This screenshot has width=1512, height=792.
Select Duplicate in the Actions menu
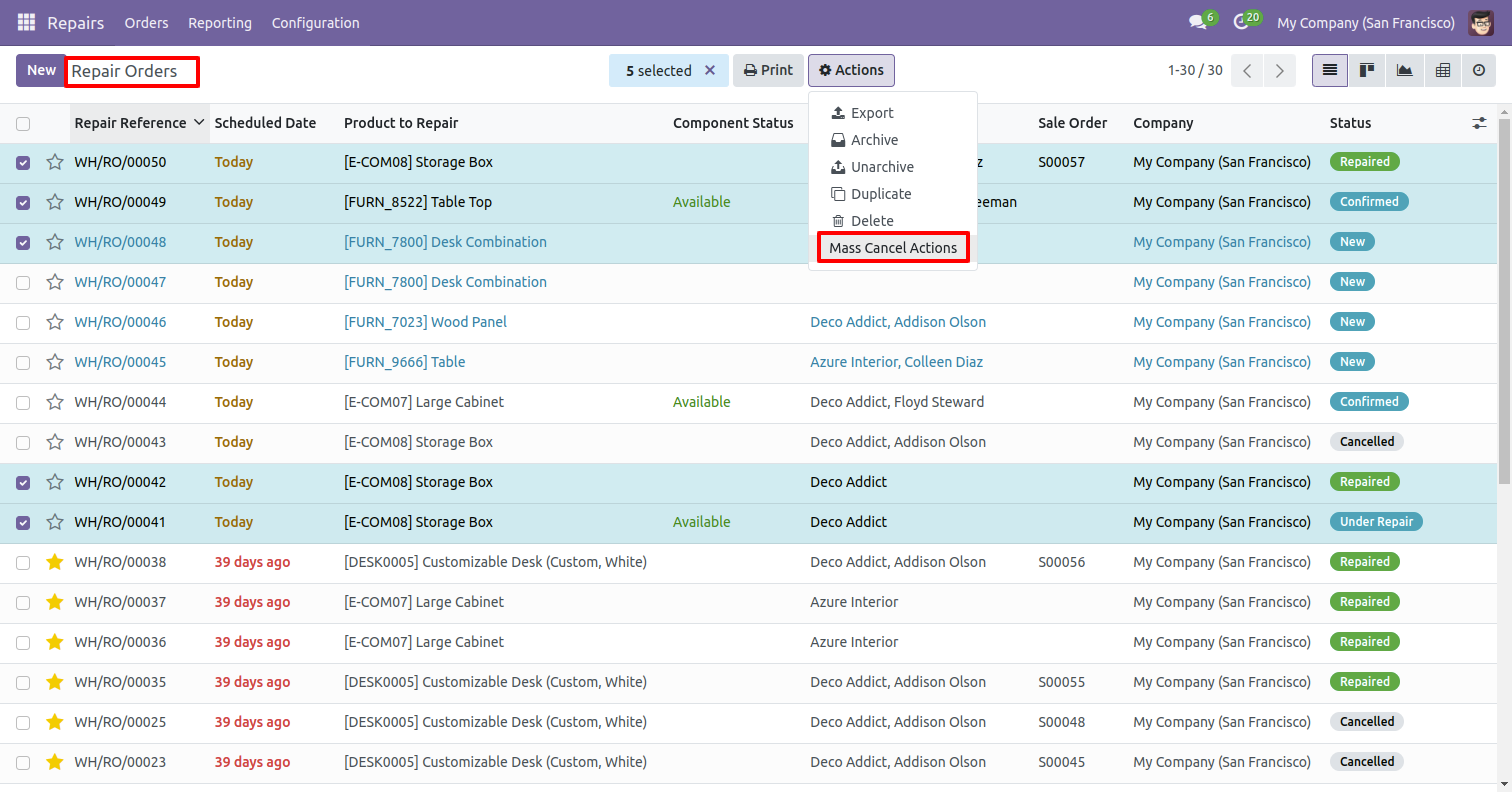(x=880, y=194)
